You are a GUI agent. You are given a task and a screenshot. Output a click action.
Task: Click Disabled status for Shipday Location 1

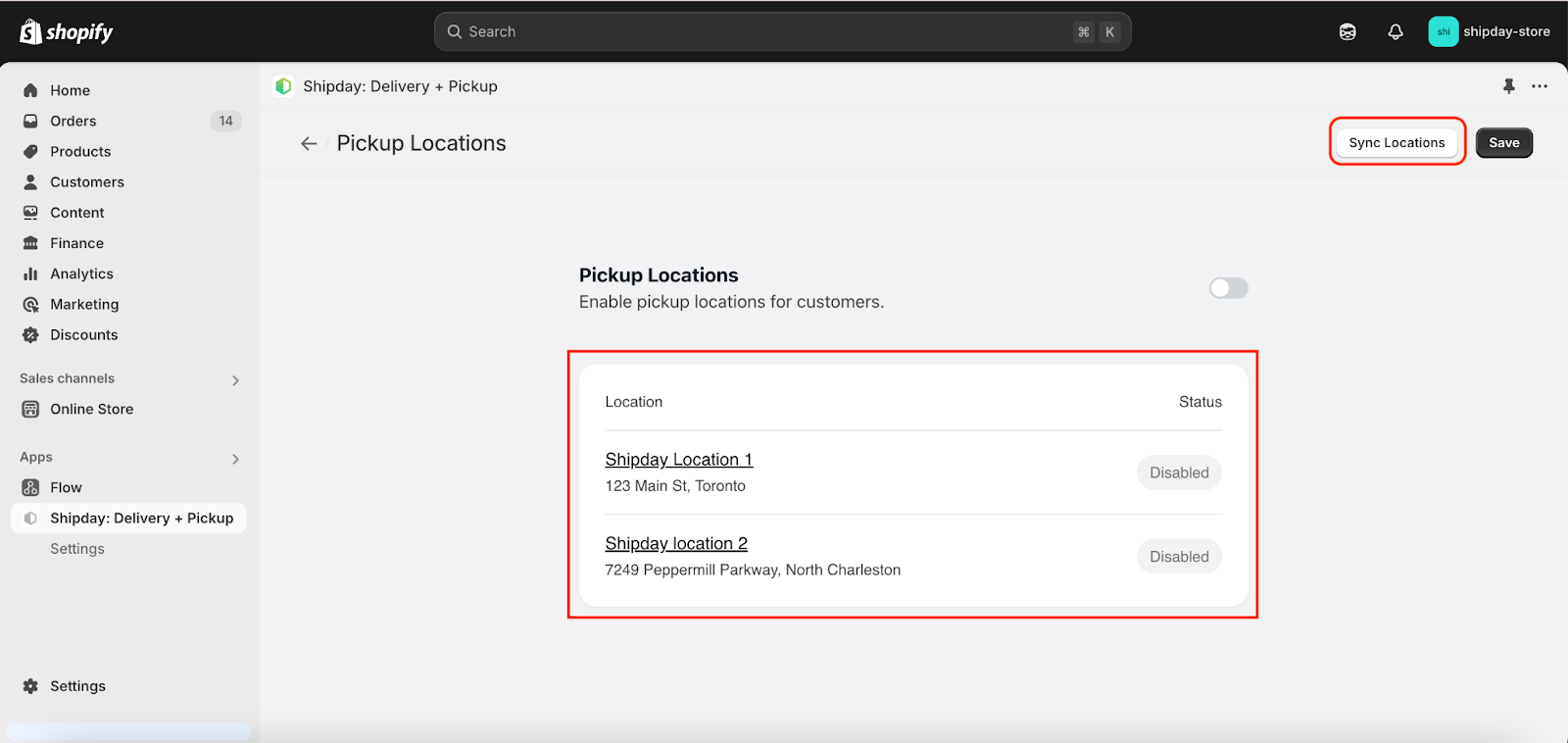(1179, 472)
